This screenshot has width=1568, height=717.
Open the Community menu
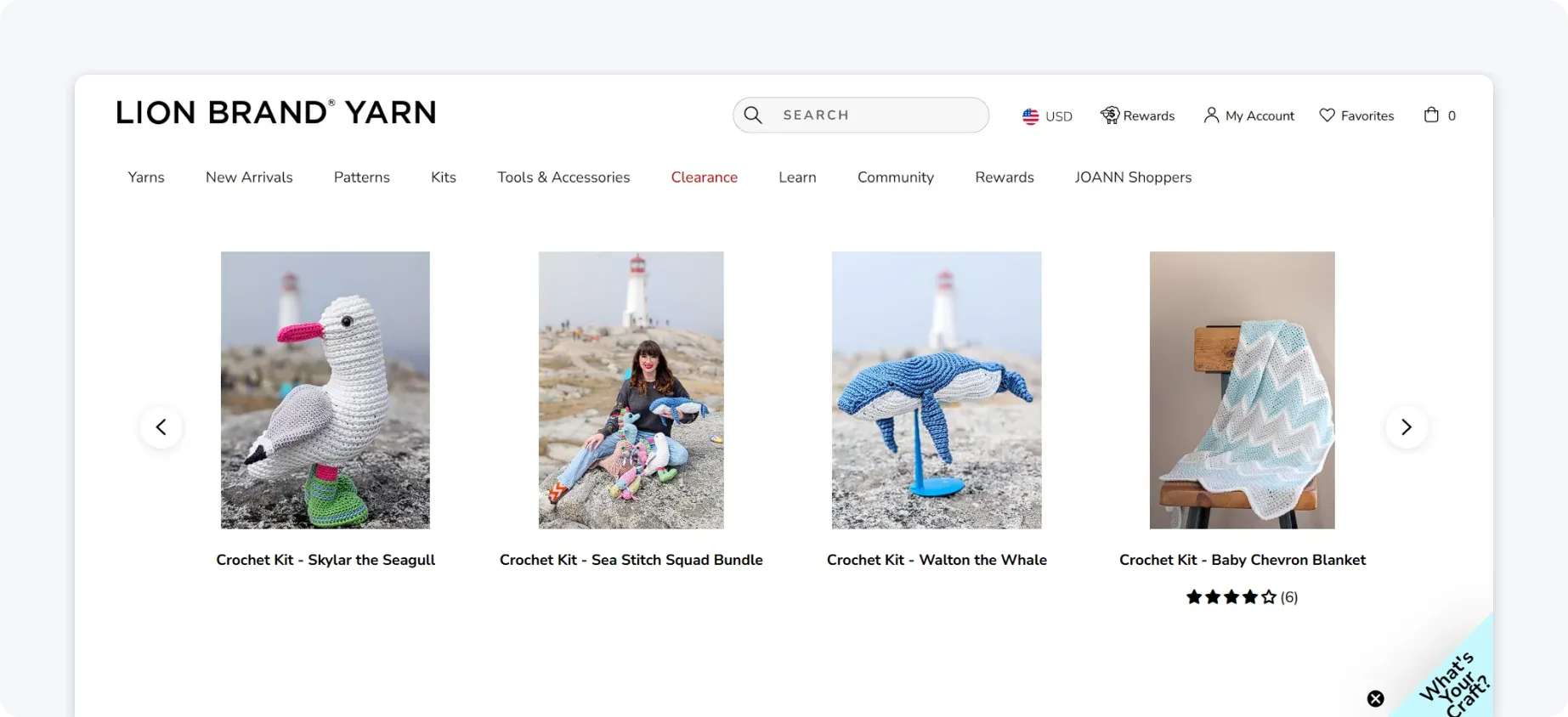(x=896, y=177)
